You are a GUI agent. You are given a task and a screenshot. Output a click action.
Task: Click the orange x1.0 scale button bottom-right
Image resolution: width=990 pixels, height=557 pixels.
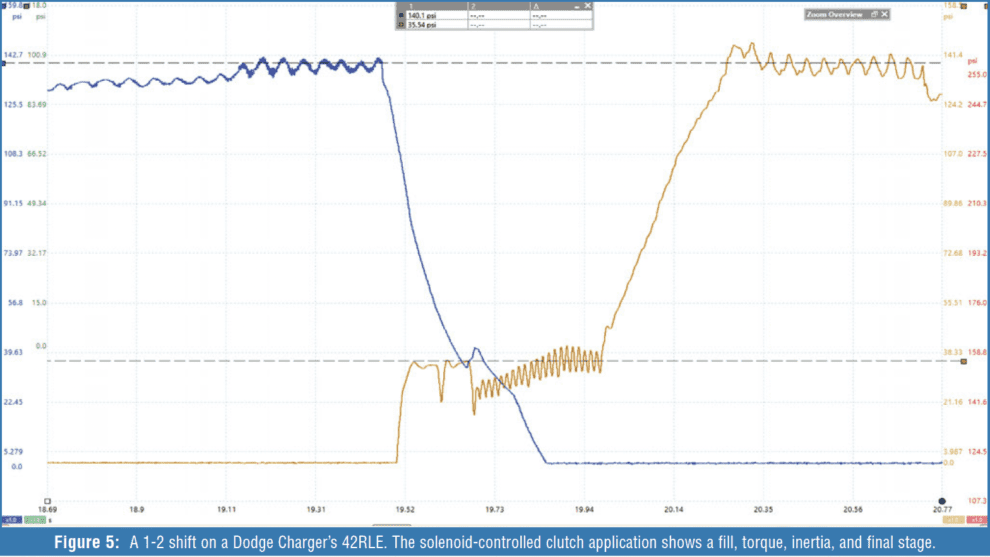[x=954, y=520]
